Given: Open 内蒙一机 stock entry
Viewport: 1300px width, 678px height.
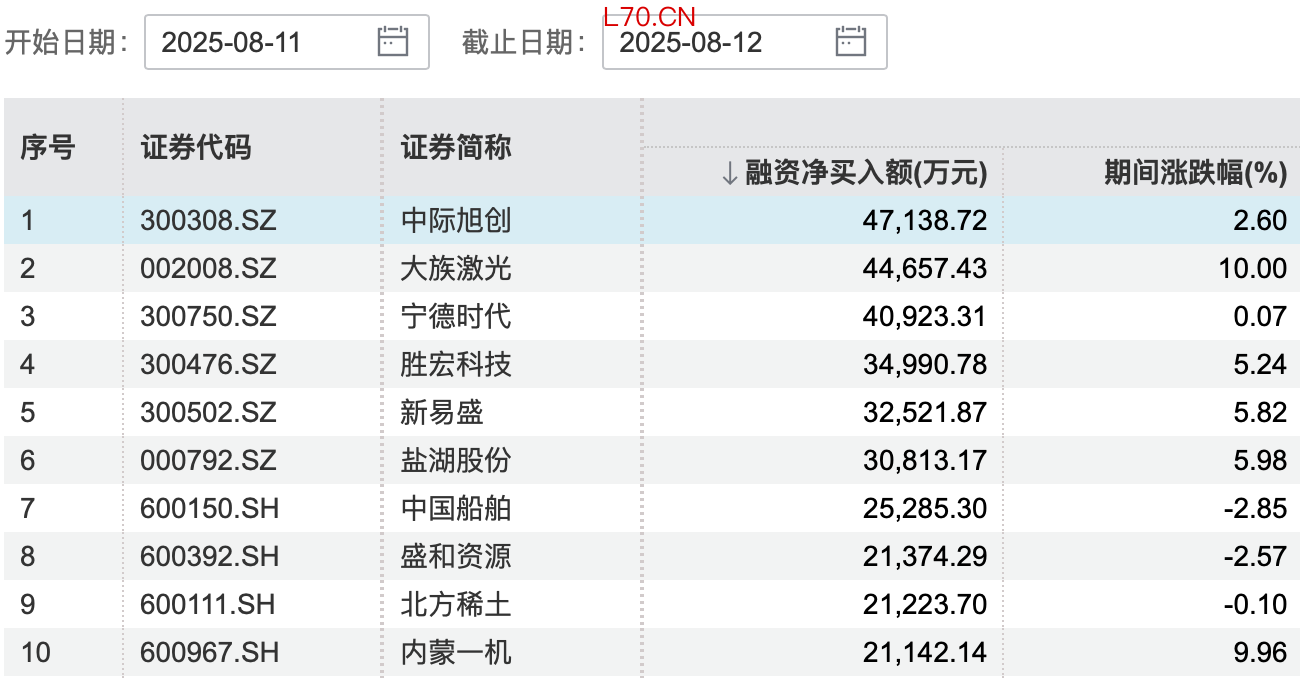Looking at the screenshot, I should point(456,652).
